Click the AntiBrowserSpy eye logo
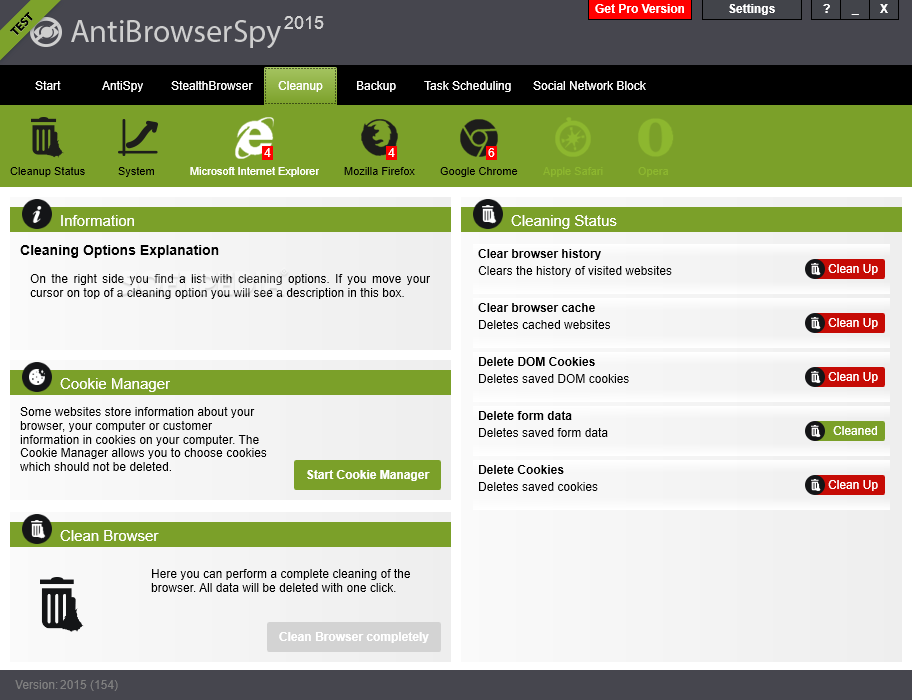Viewport: 912px width, 700px height. pos(46,32)
